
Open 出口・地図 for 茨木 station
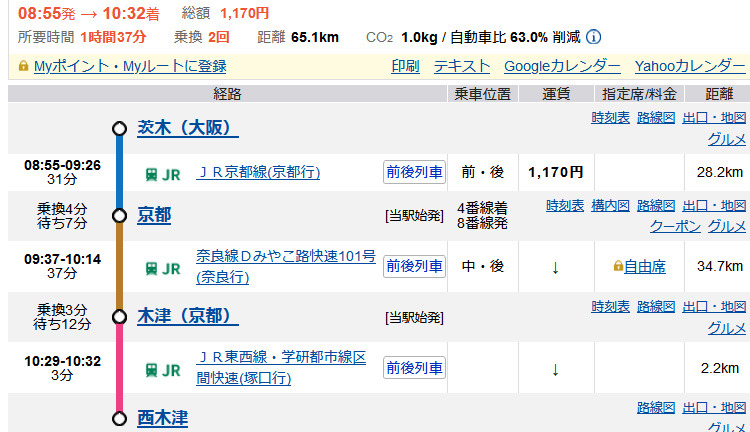[714, 117]
